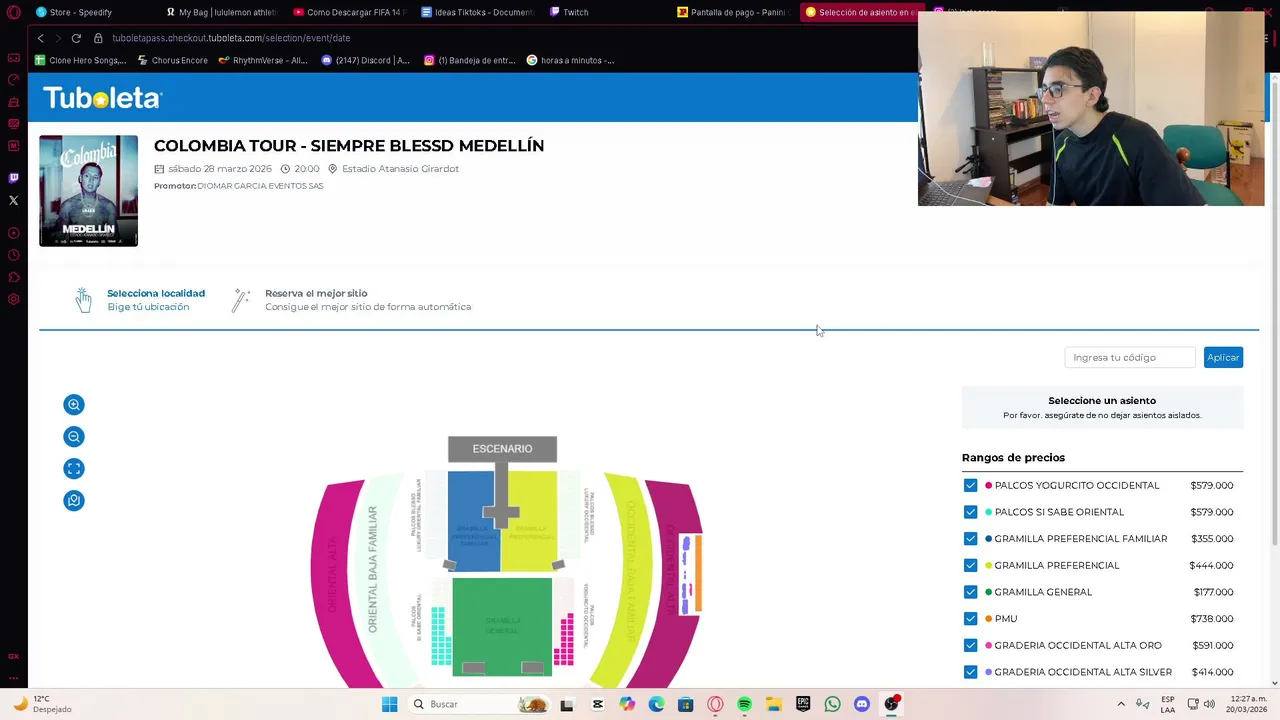Show hidden system tray icons chevron
Screen dimensions: 1280x720
pos(1121,704)
